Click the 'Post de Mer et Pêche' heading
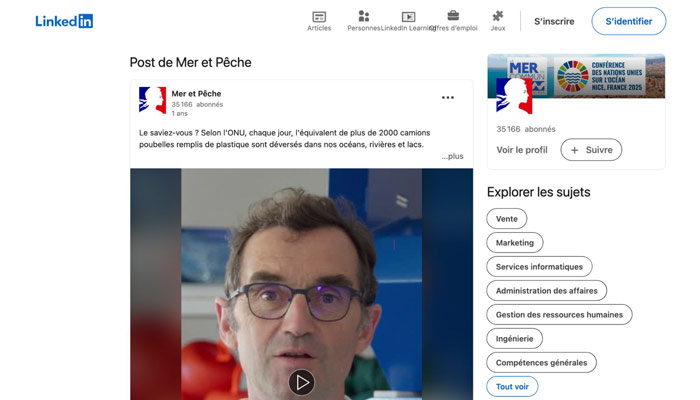 click(190, 62)
